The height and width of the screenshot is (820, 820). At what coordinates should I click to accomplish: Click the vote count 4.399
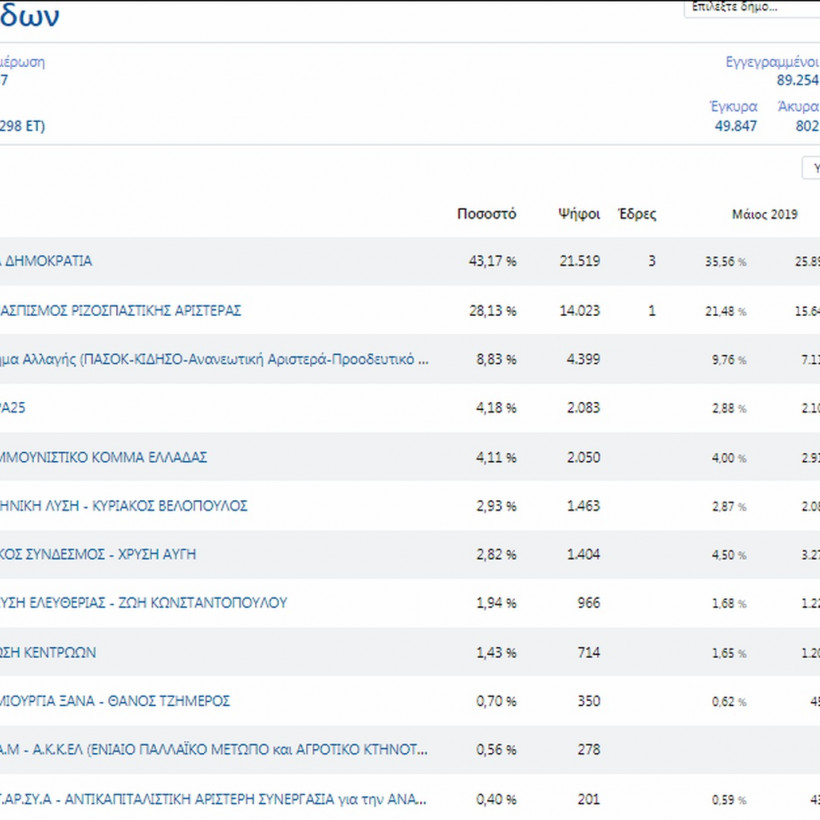click(x=583, y=359)
